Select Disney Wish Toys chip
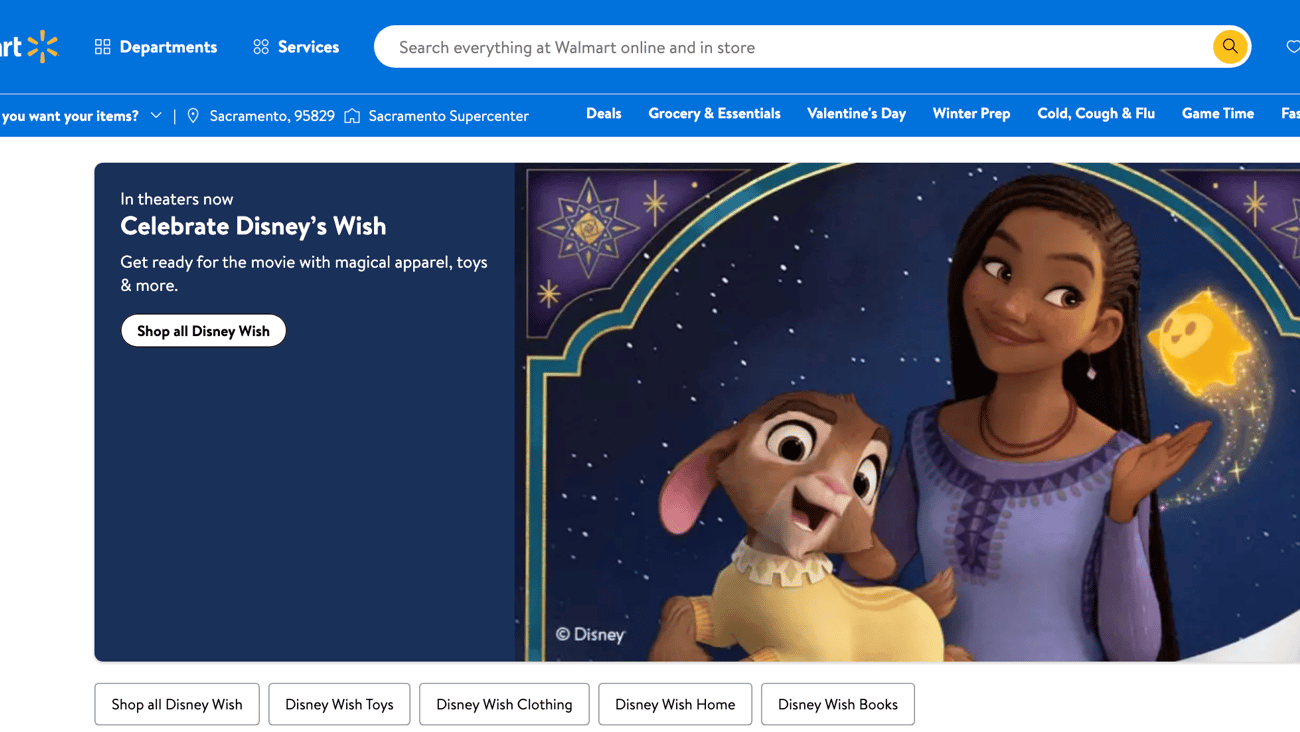The width and height of the screenshot is (1300, 732). pyautogui.click(x=339, y=704)
